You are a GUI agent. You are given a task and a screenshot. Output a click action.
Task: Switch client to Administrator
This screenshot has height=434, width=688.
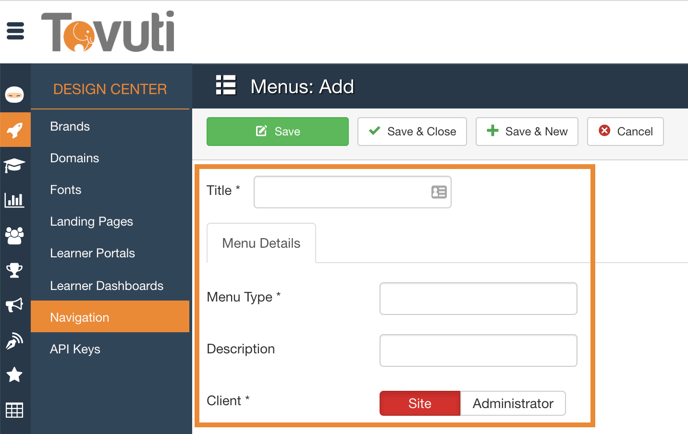513,403
